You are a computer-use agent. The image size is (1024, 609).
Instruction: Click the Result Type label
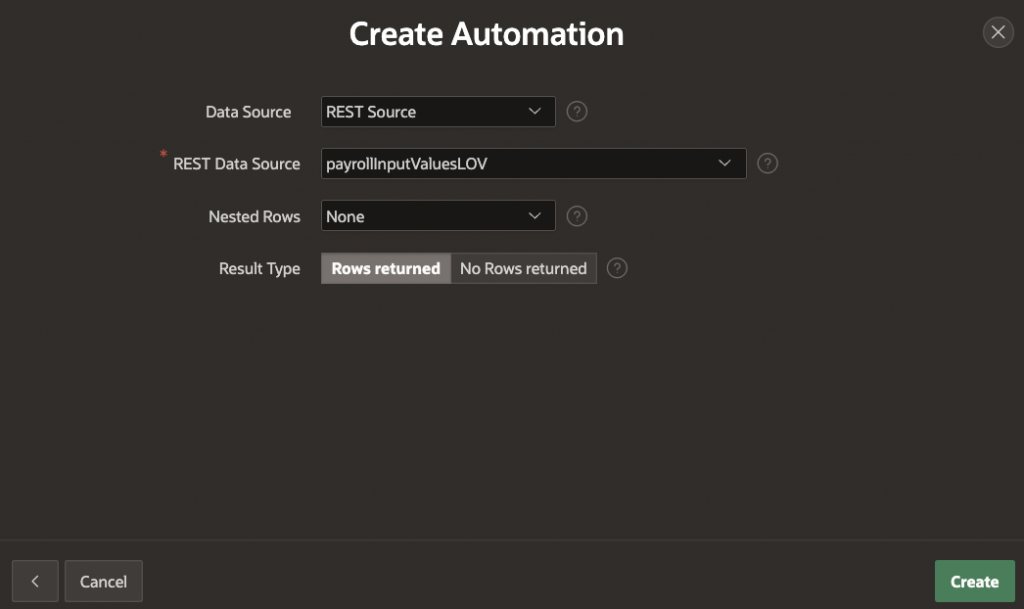pos(259,268)
